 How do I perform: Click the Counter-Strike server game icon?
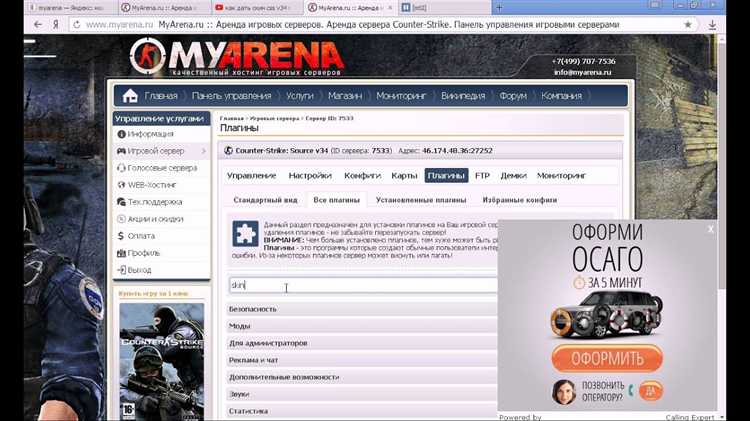pyautogui.click(x=229, y=150)
